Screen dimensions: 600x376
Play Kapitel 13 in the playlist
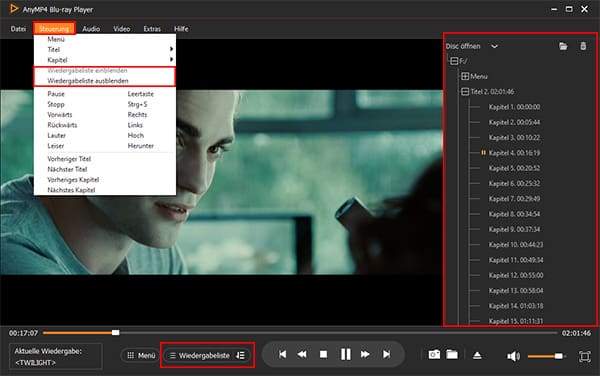coord(516,290)
